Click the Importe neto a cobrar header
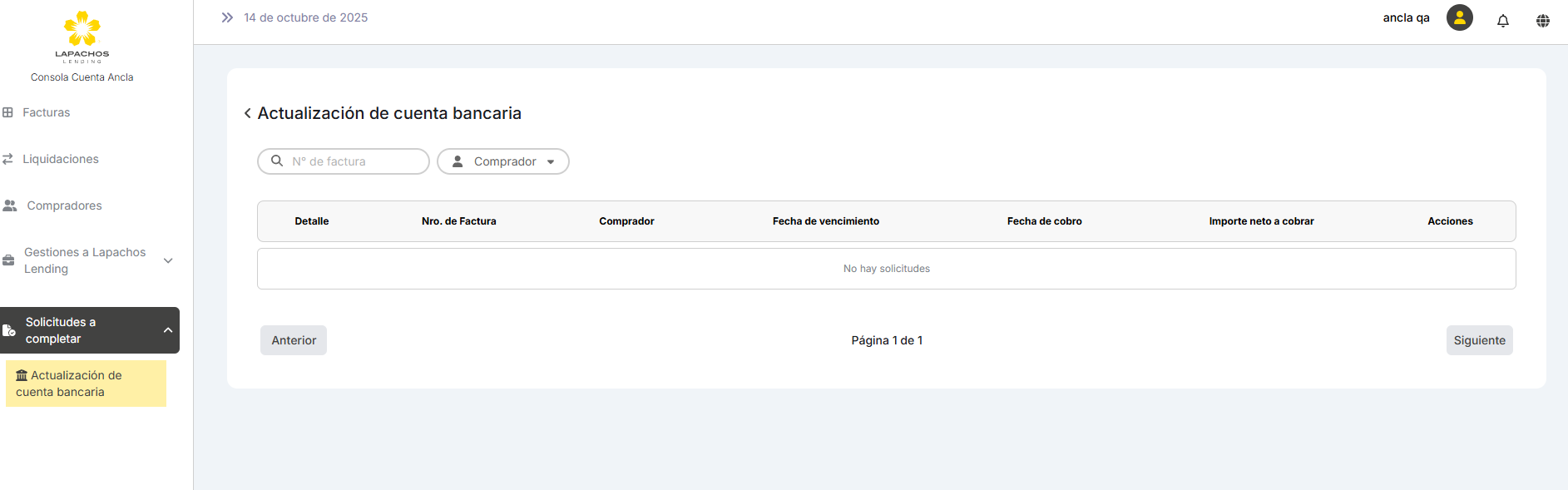Screen dimensions: 1568x490 (x=1261, y=221)
